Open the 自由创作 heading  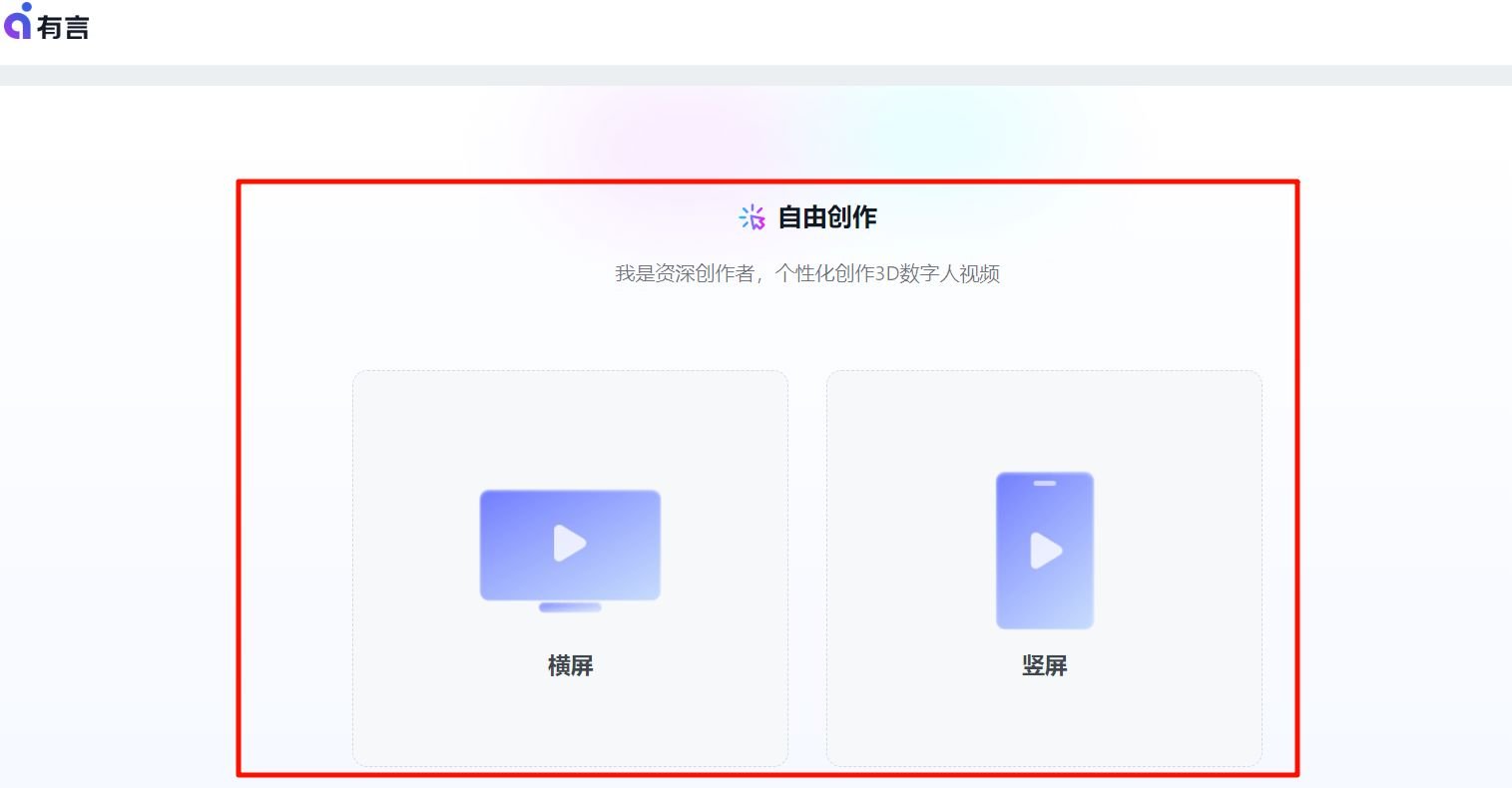pyautogui.click(x=826, y=216)
